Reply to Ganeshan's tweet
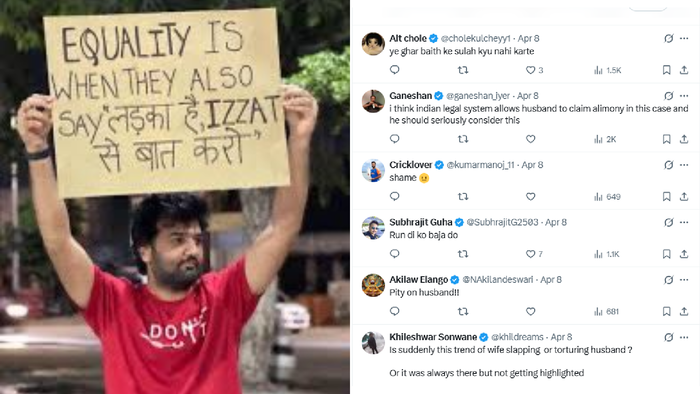This screenshot has width=700, height=394. pyautogui.click(x=395, y=139)
